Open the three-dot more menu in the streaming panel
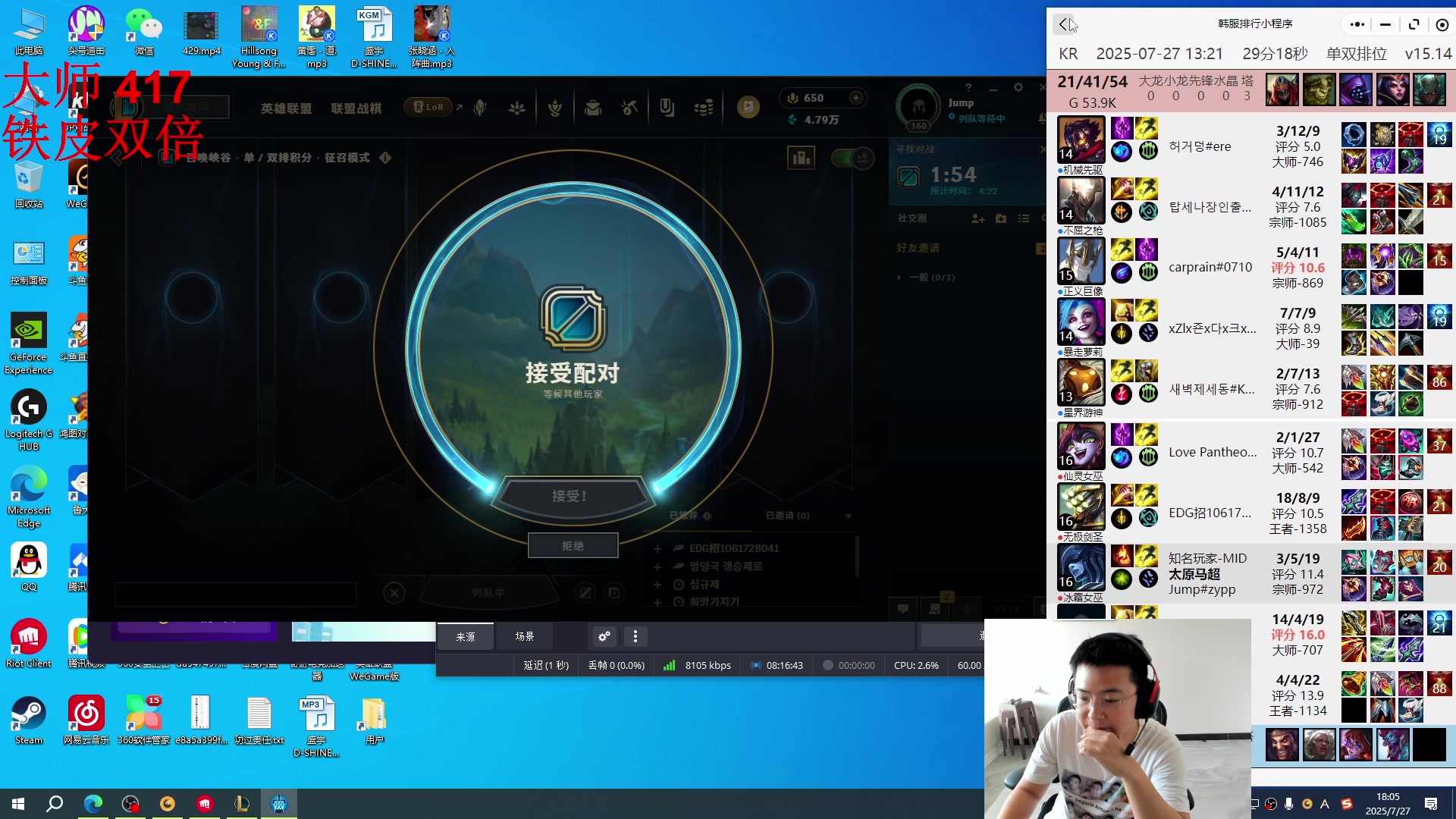The width and height of the screenshot is (1456, 819). [635, 637]
